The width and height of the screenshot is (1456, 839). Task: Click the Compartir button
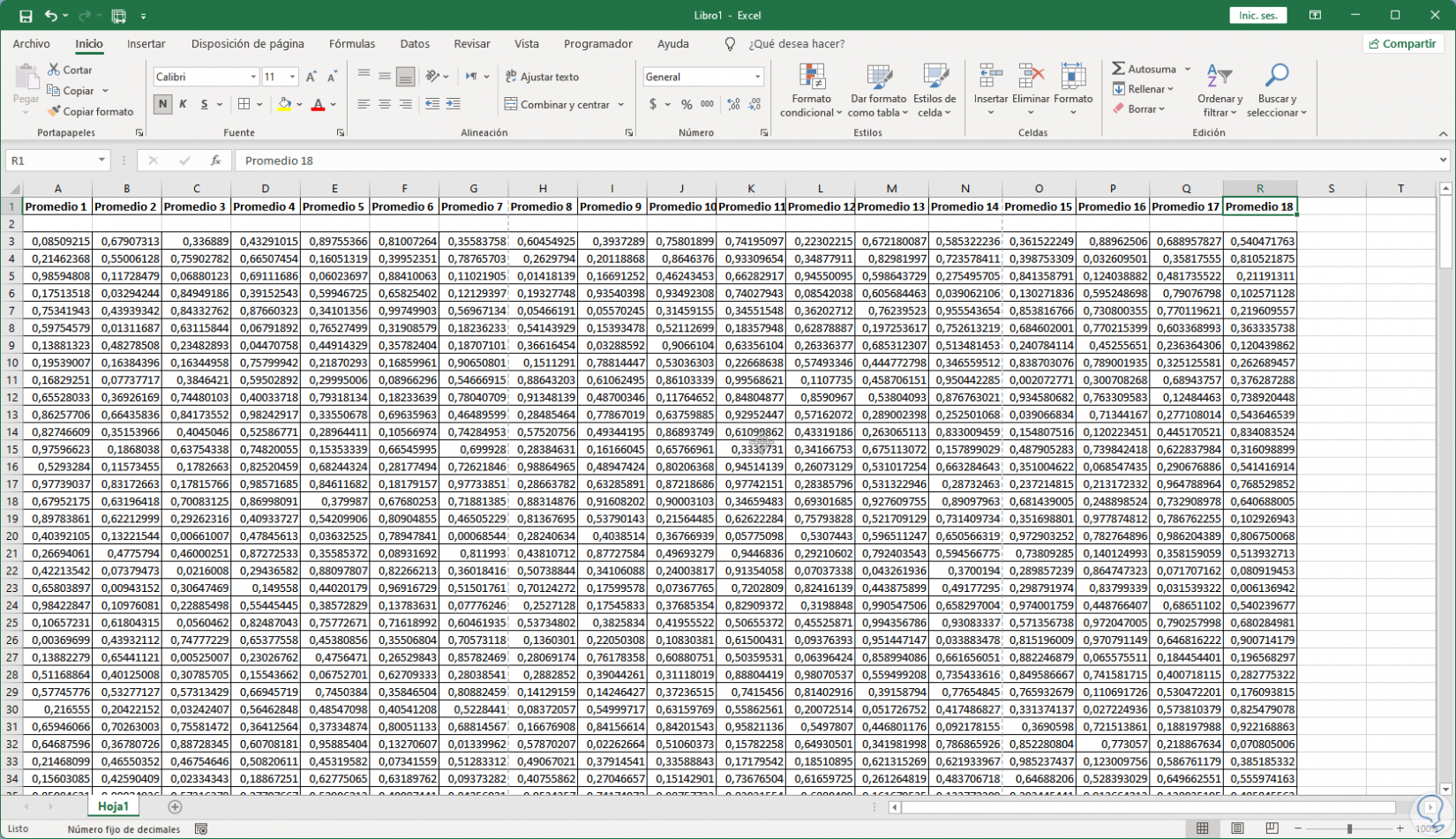(1403, 44)
